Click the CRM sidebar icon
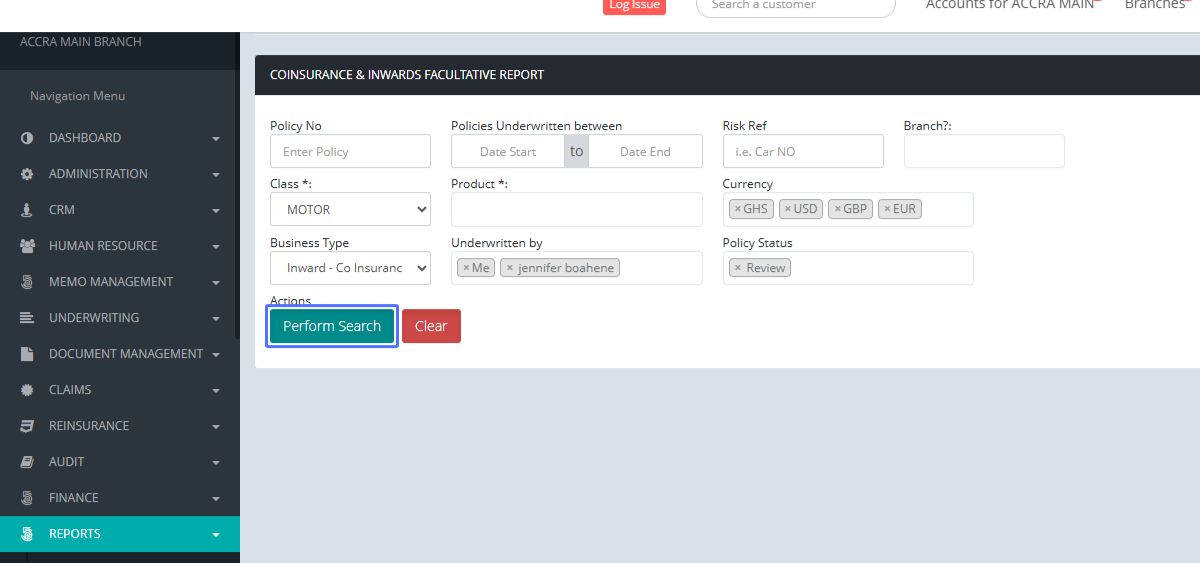This screenshot has height=563, width=1200. (x=27, y=210)
